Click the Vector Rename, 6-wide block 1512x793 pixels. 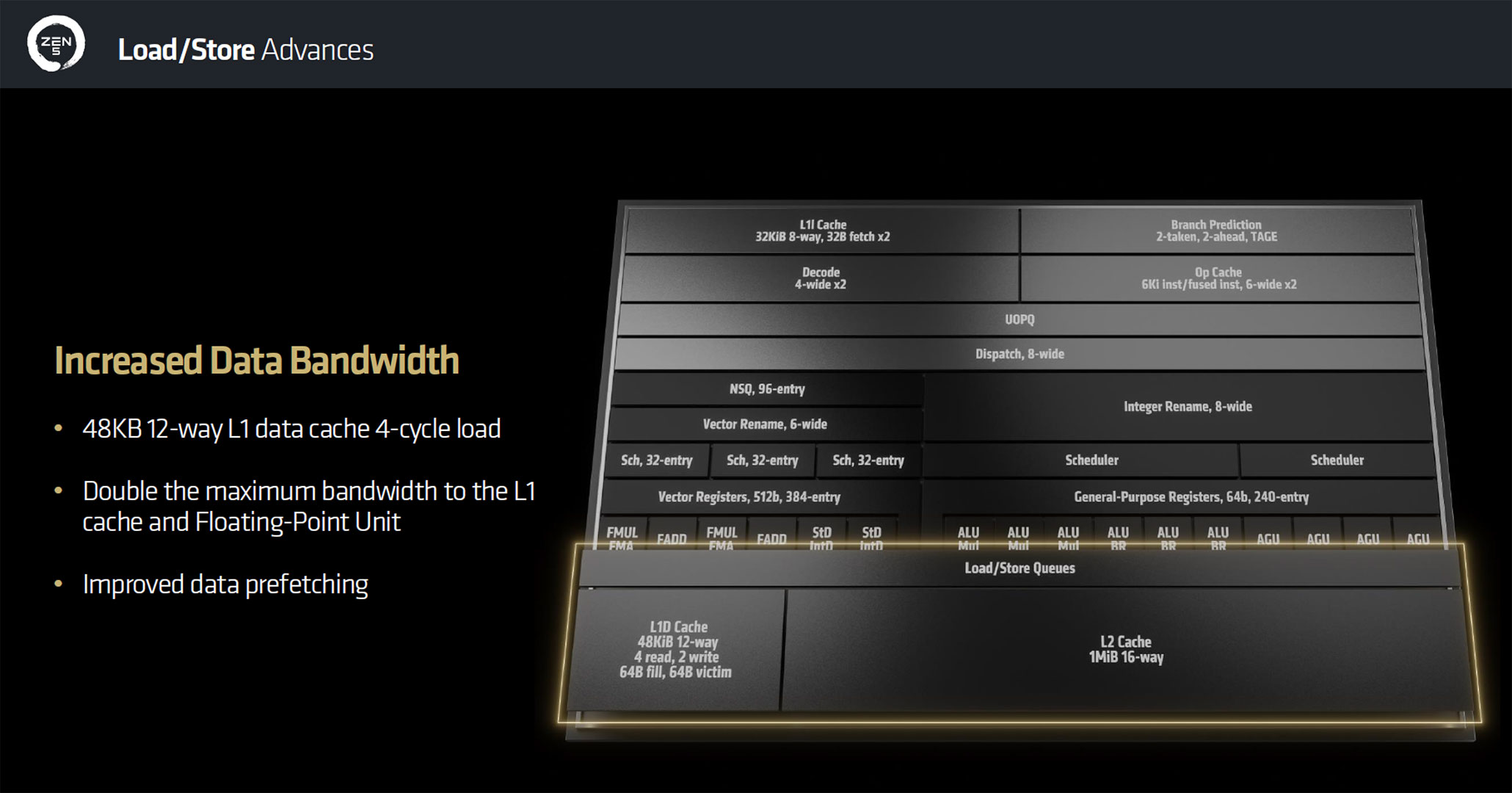click(x=764, y=424)
